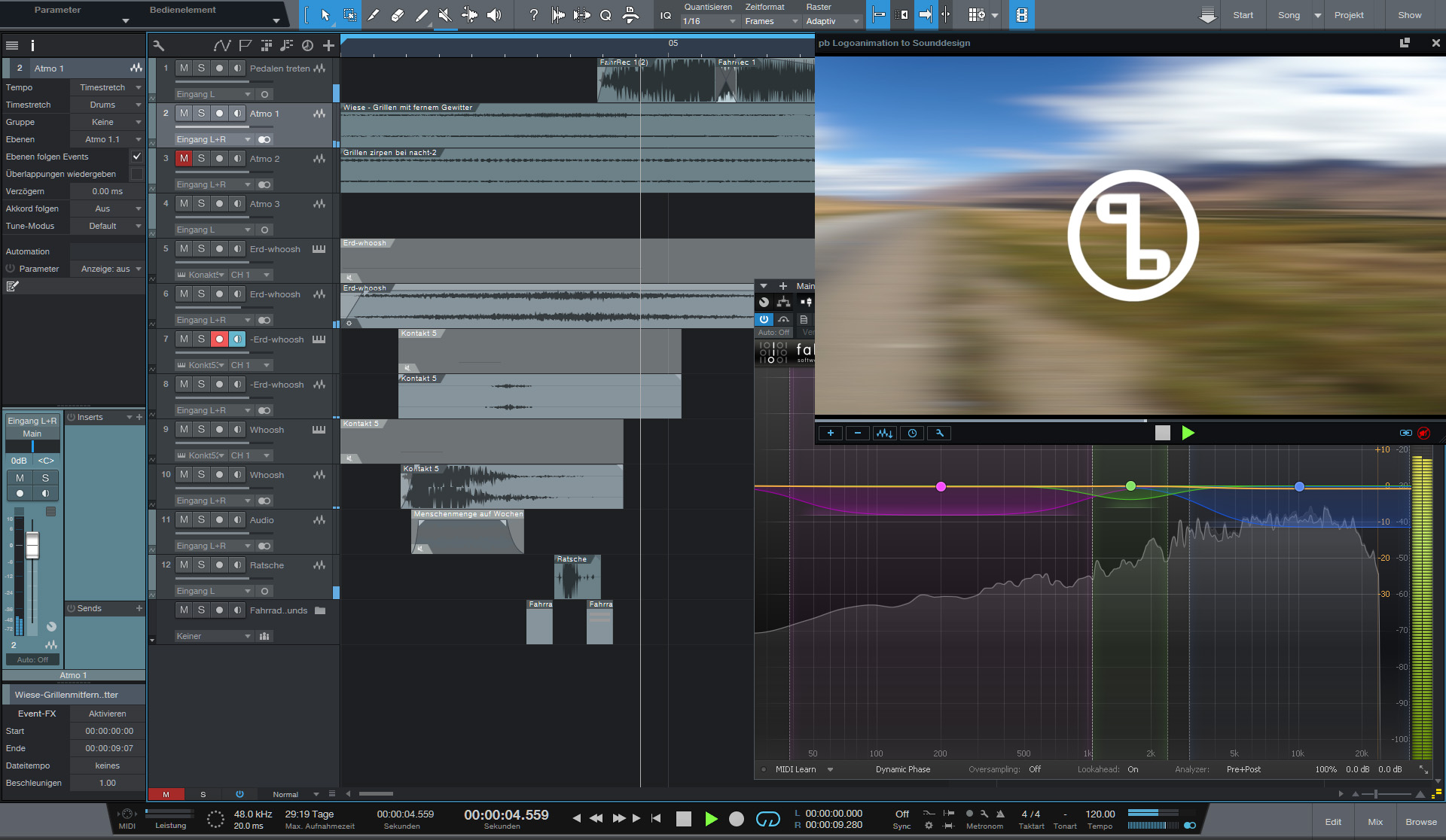Open the Quantisieren 1/16 dropdown
The image size is (1446, 840).
pos(709,21)
